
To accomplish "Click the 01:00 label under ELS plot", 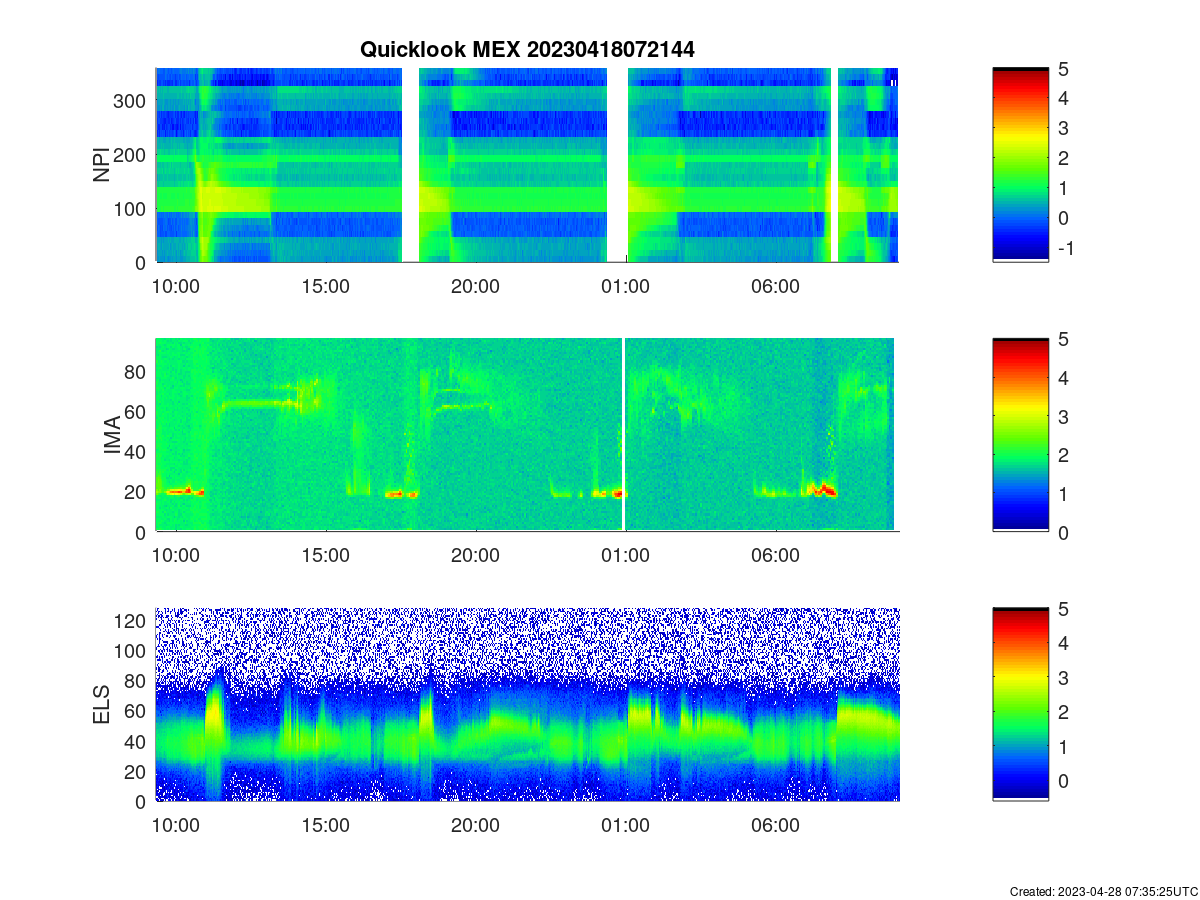I will coord(625,826).
